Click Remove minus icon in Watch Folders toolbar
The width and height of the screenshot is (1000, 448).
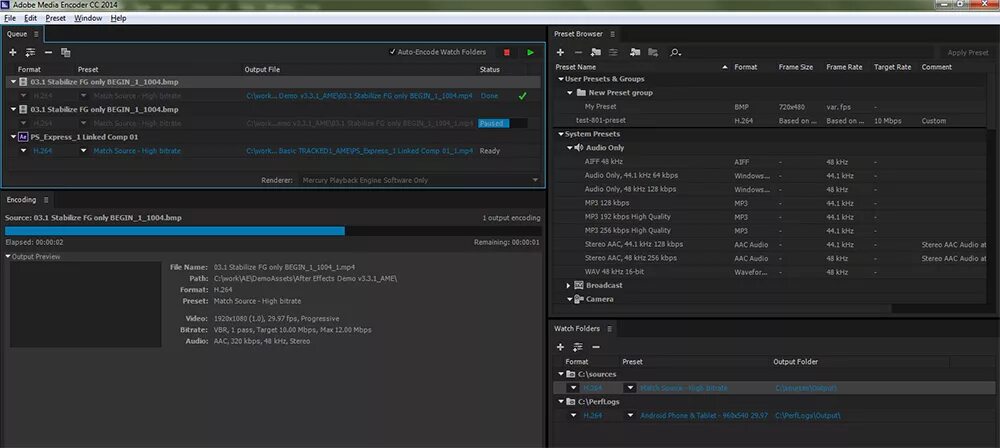point(596,347)
